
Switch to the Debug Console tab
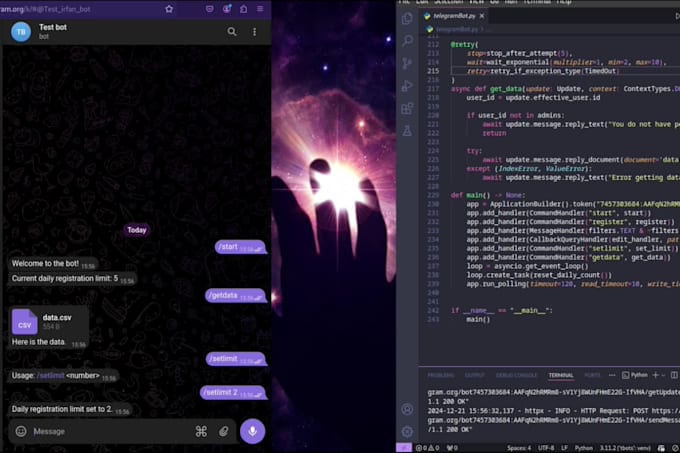pyautogui.click(x=517, y=375)
